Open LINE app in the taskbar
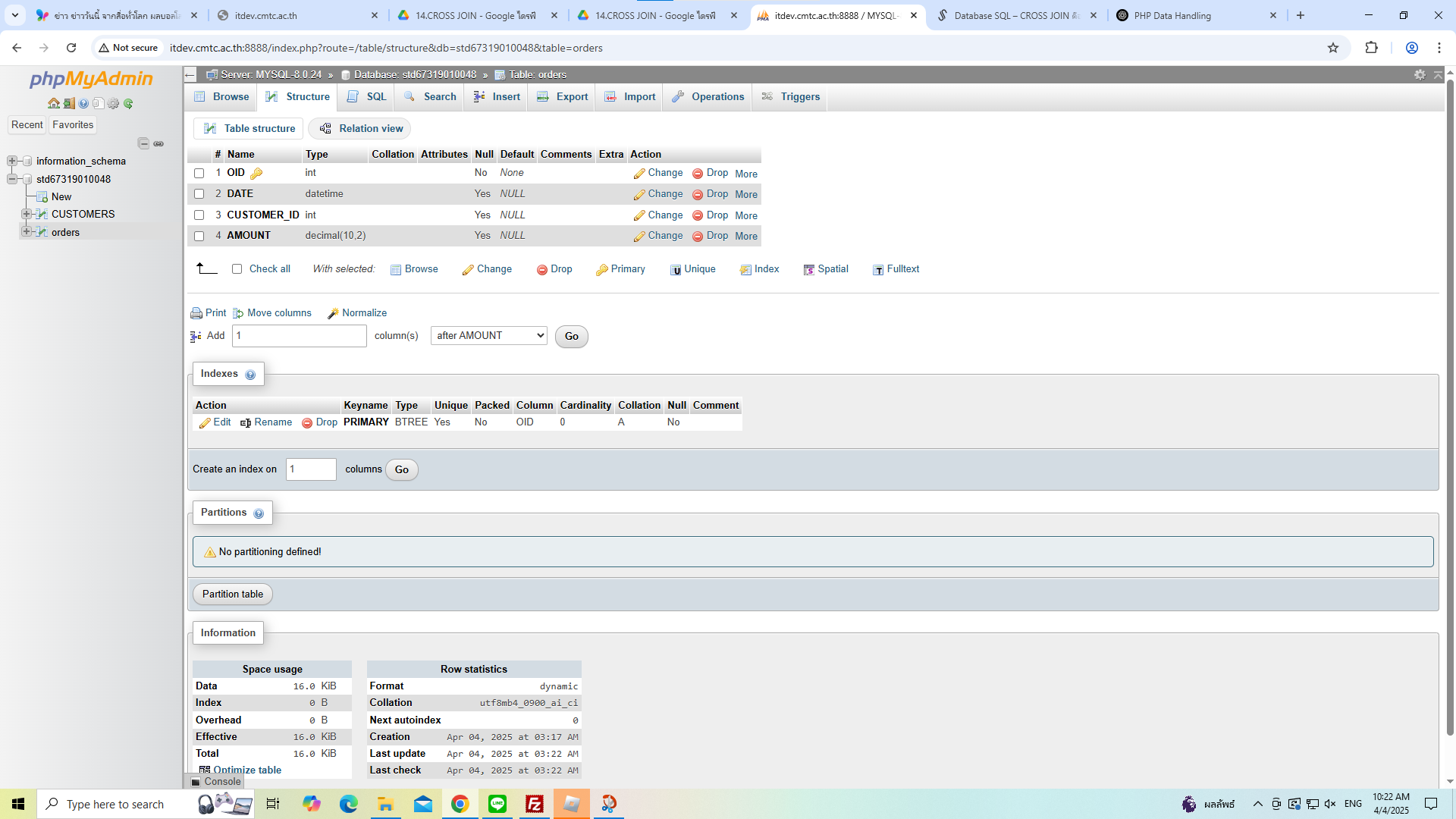Screen dimensions: 1456x819 [x=497, y=804]
